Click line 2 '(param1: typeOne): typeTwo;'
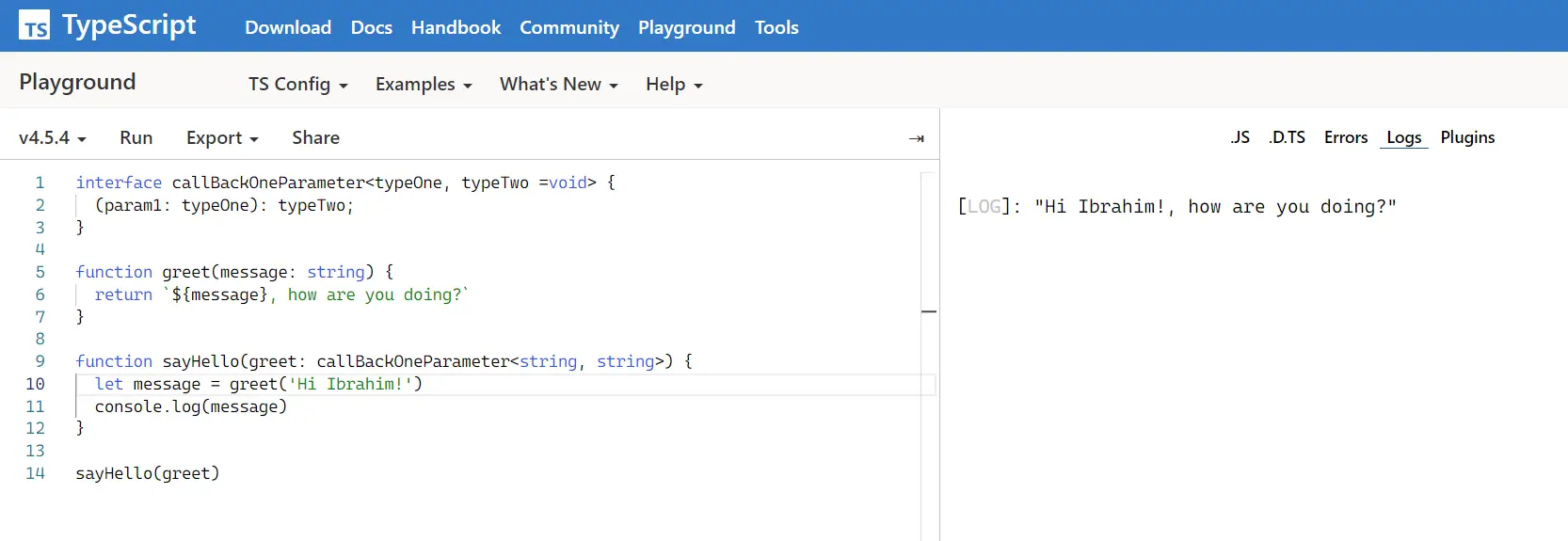 click(x=224, y=205)
